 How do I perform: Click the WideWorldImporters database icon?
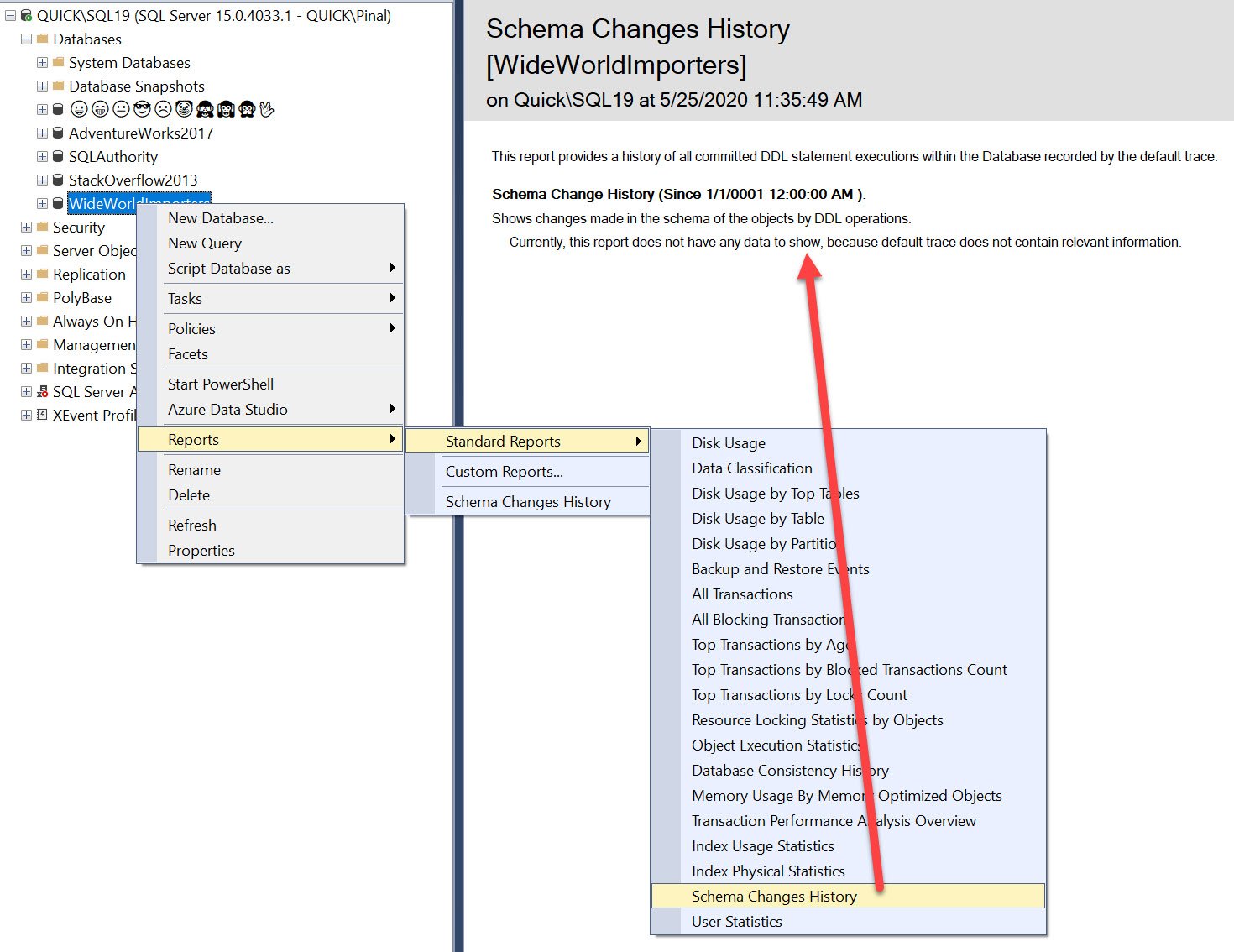click(x=58, y=203)
